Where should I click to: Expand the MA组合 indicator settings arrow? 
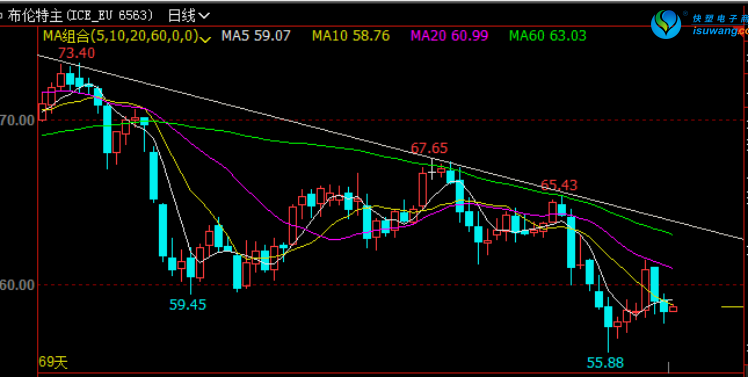206,39
